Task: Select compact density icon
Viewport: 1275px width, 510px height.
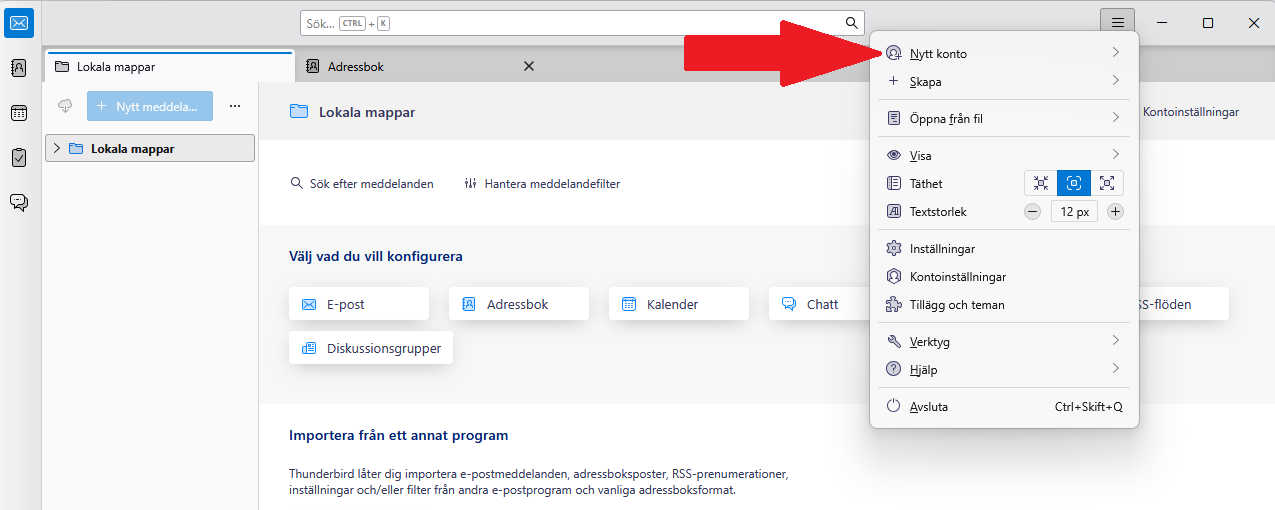Action: (x=1041, y=183)
